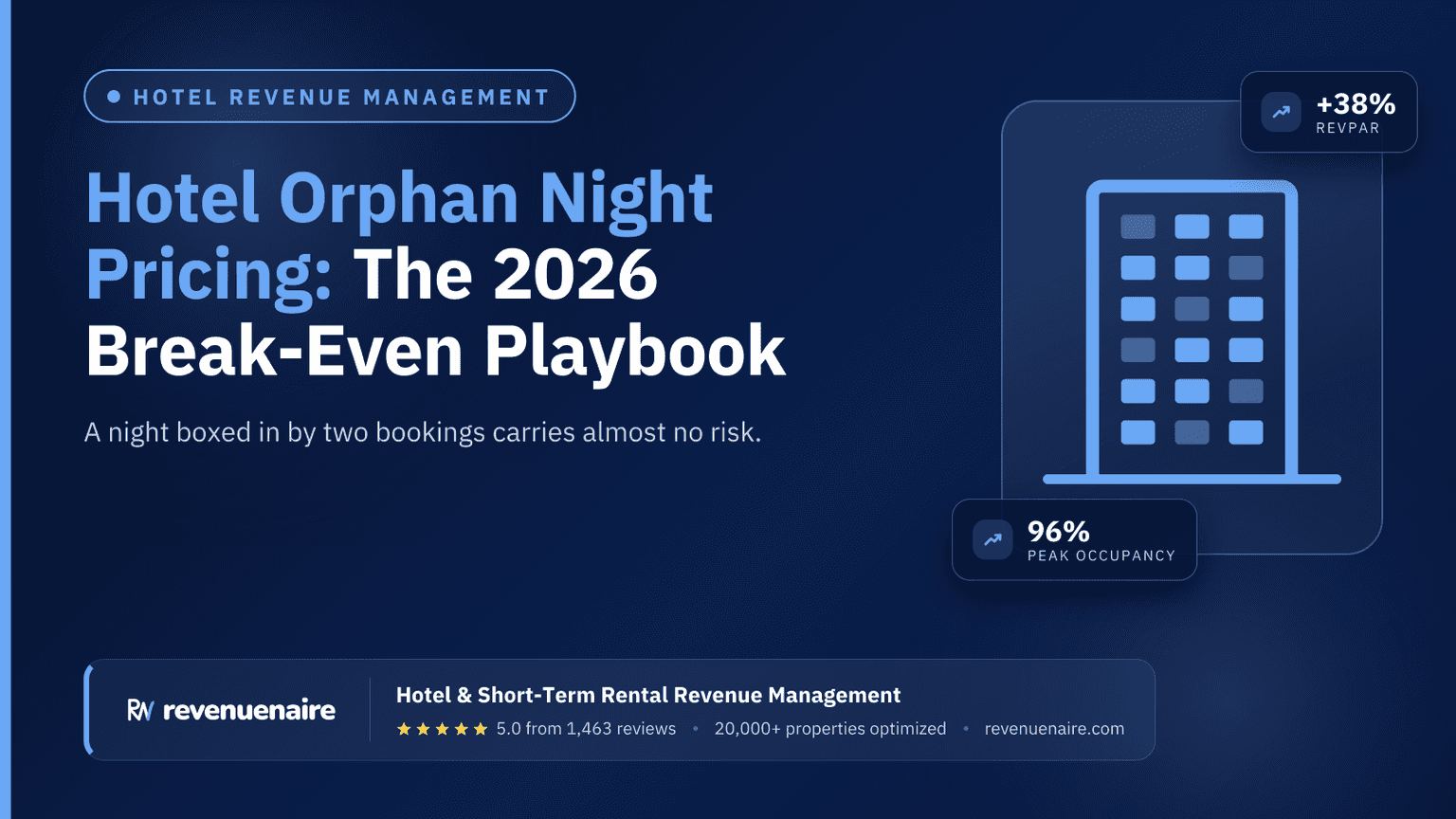Click 'The 2026' in the headline
This screenshot has width=1456, height=819.
506,274
